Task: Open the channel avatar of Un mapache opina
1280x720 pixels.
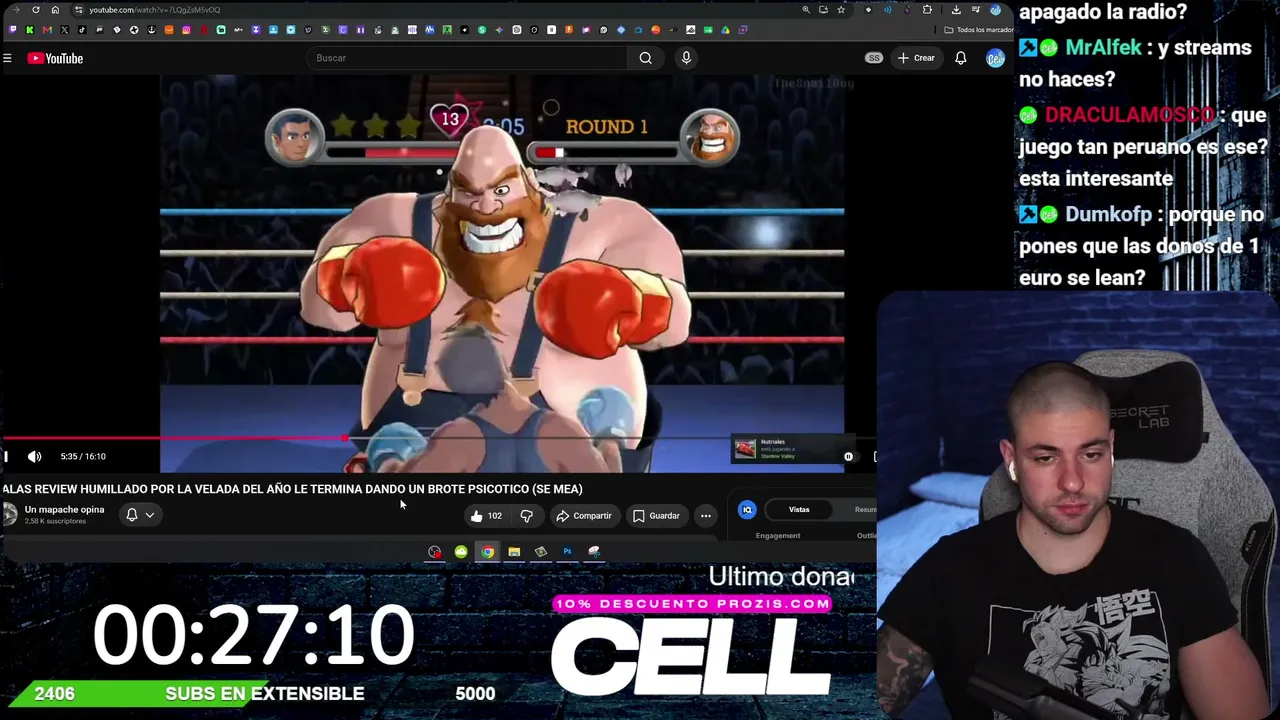Action: point(10,514)
